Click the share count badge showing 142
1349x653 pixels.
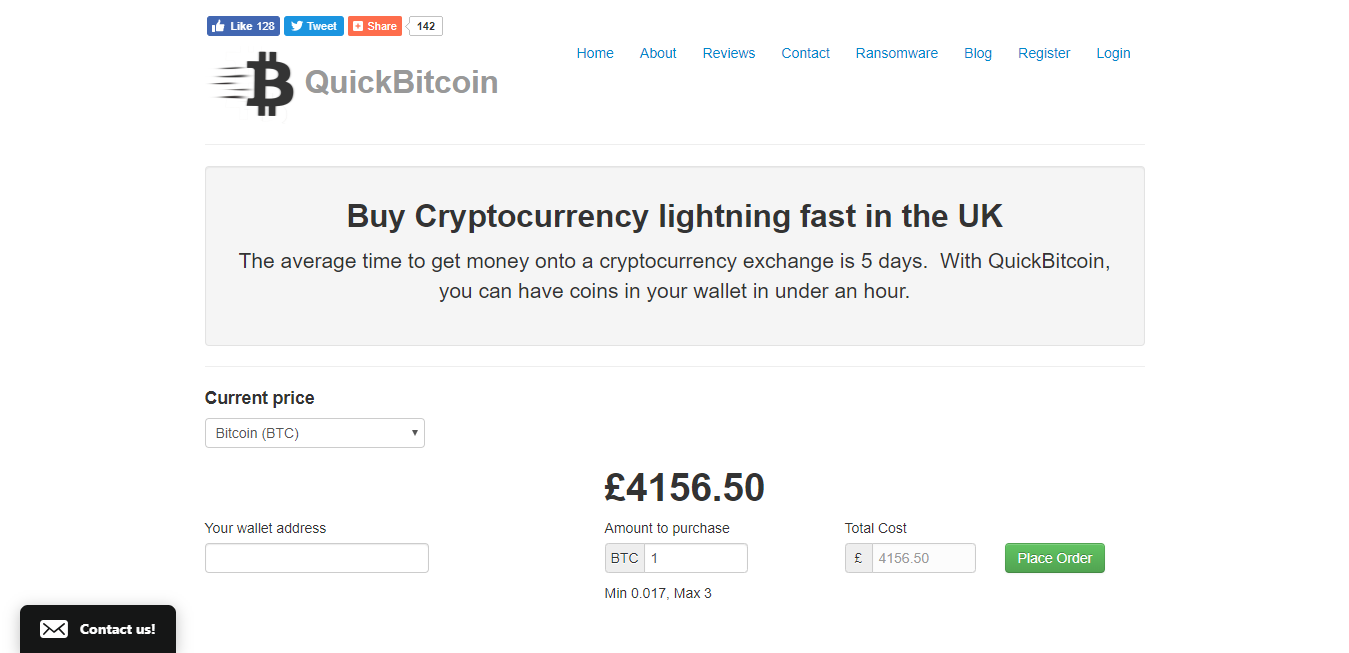pyautogui.click(x=424, y=25)
